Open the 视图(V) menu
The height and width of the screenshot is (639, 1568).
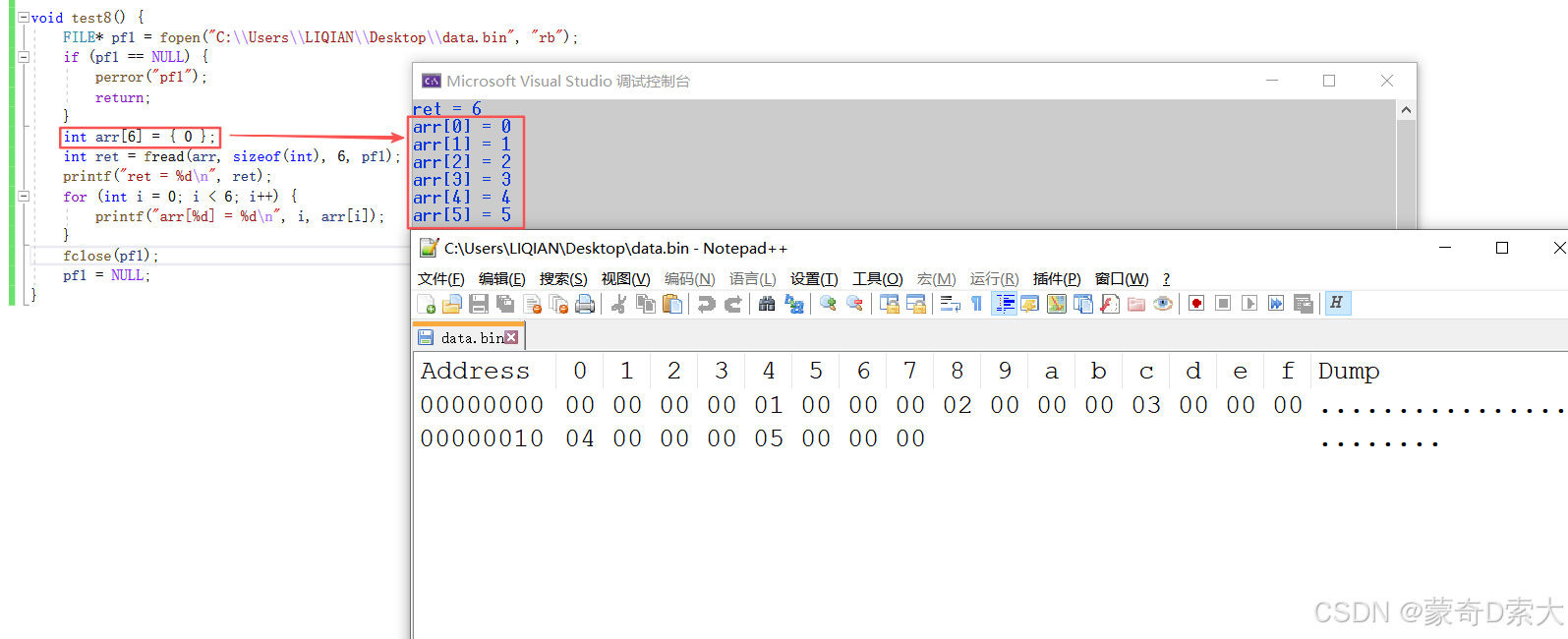(x=625, y=279)
